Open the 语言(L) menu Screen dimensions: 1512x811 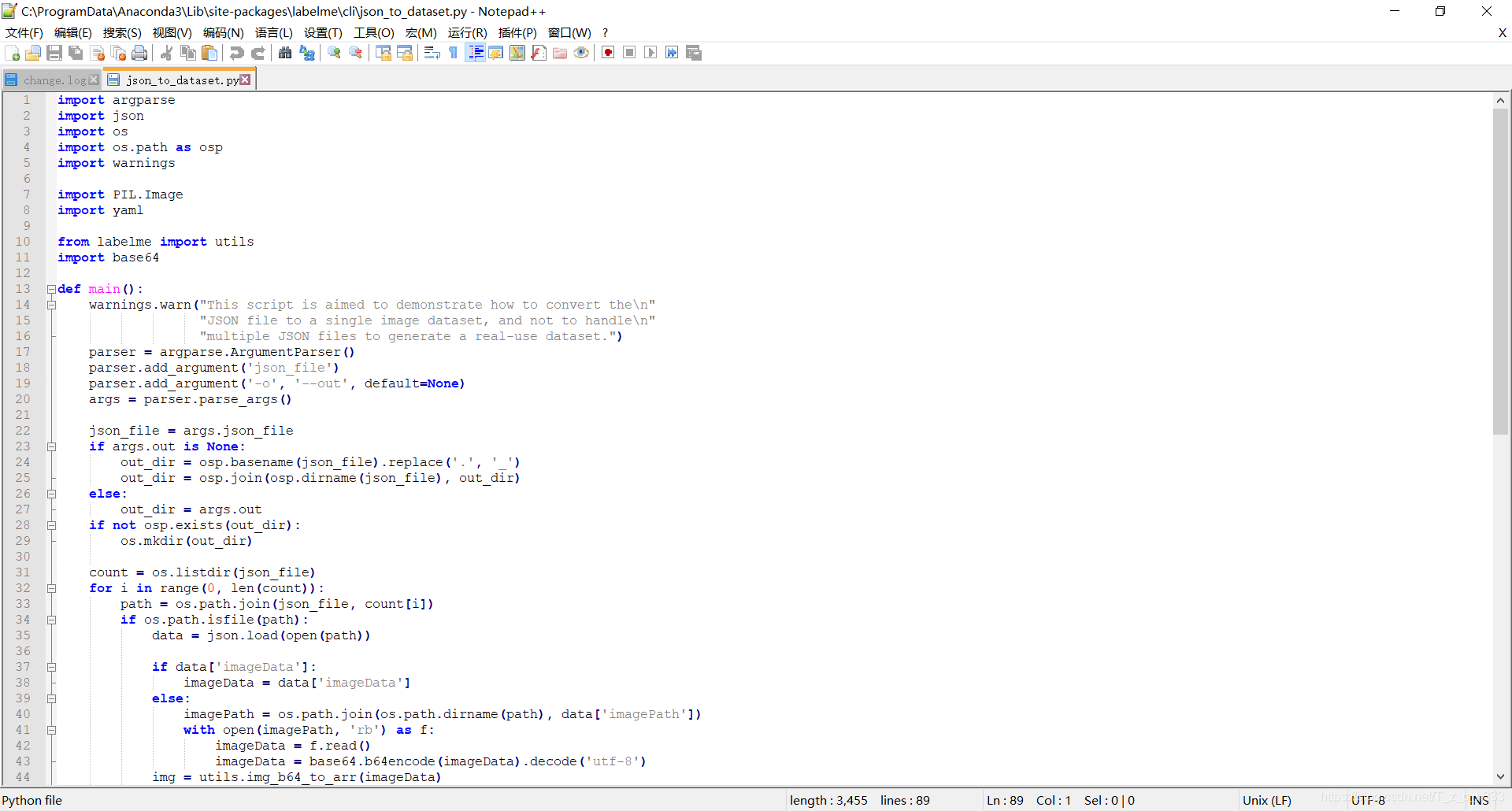[x=273, y=32]
